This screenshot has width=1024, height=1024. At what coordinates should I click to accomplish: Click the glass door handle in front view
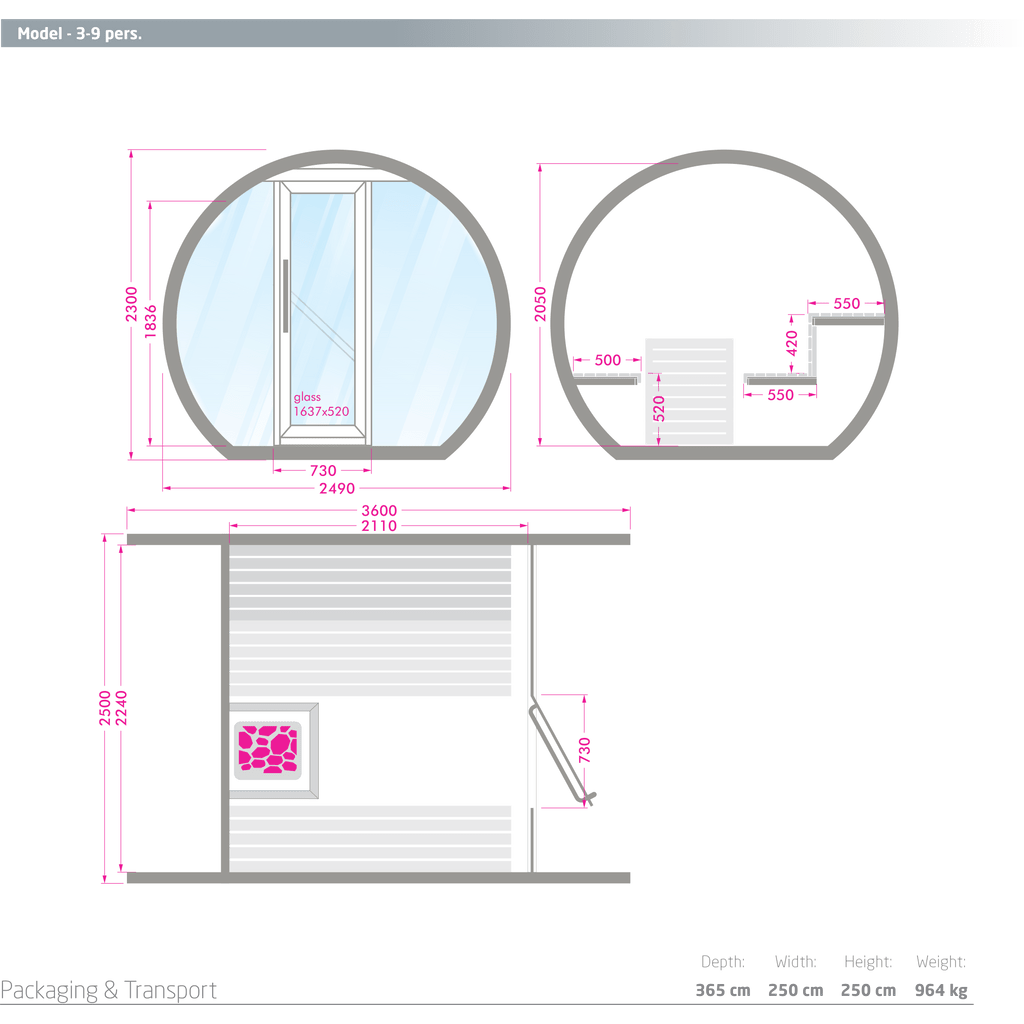286,297
